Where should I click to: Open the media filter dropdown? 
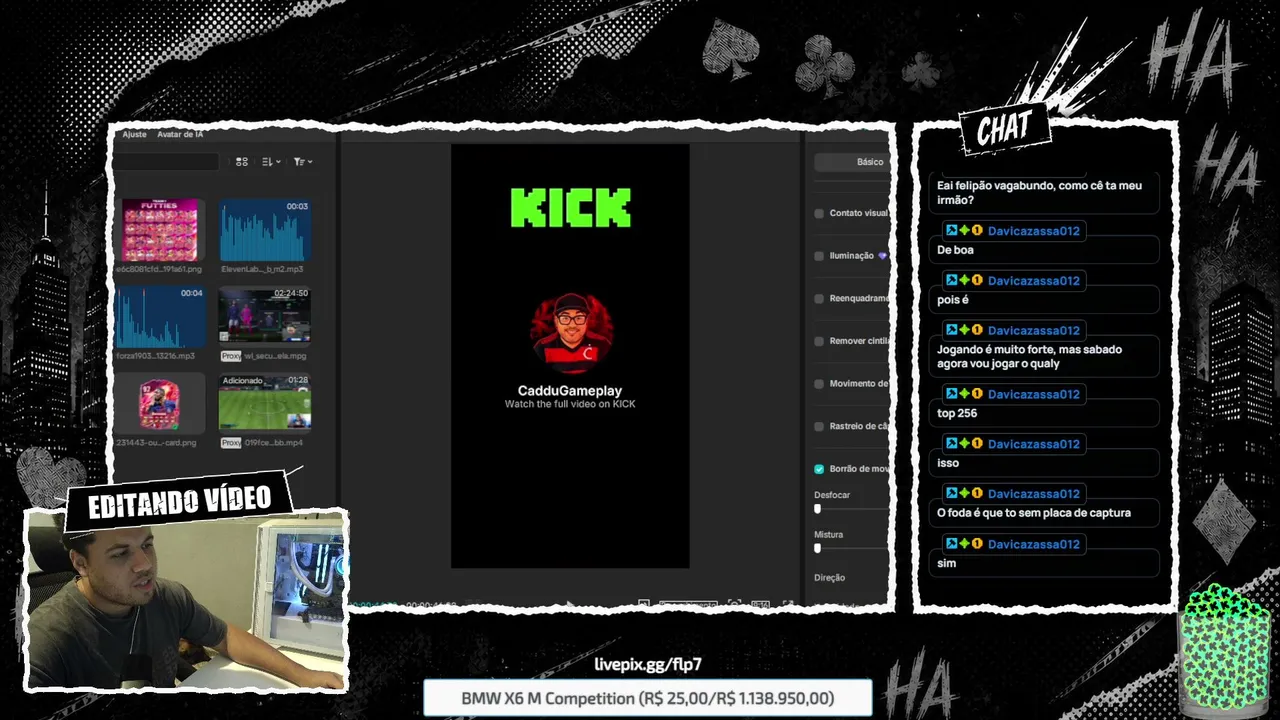coord(302,161)
